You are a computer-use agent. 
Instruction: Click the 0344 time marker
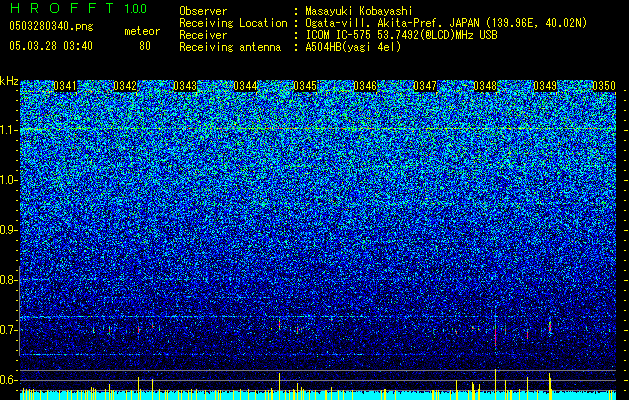coord(245,86)
